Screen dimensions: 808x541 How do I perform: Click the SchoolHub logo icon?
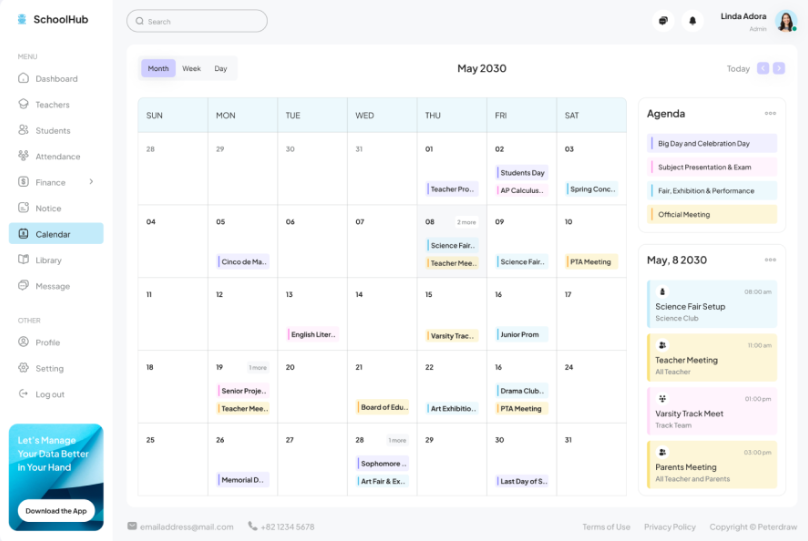pyautogui.click(x=22, y=19)
